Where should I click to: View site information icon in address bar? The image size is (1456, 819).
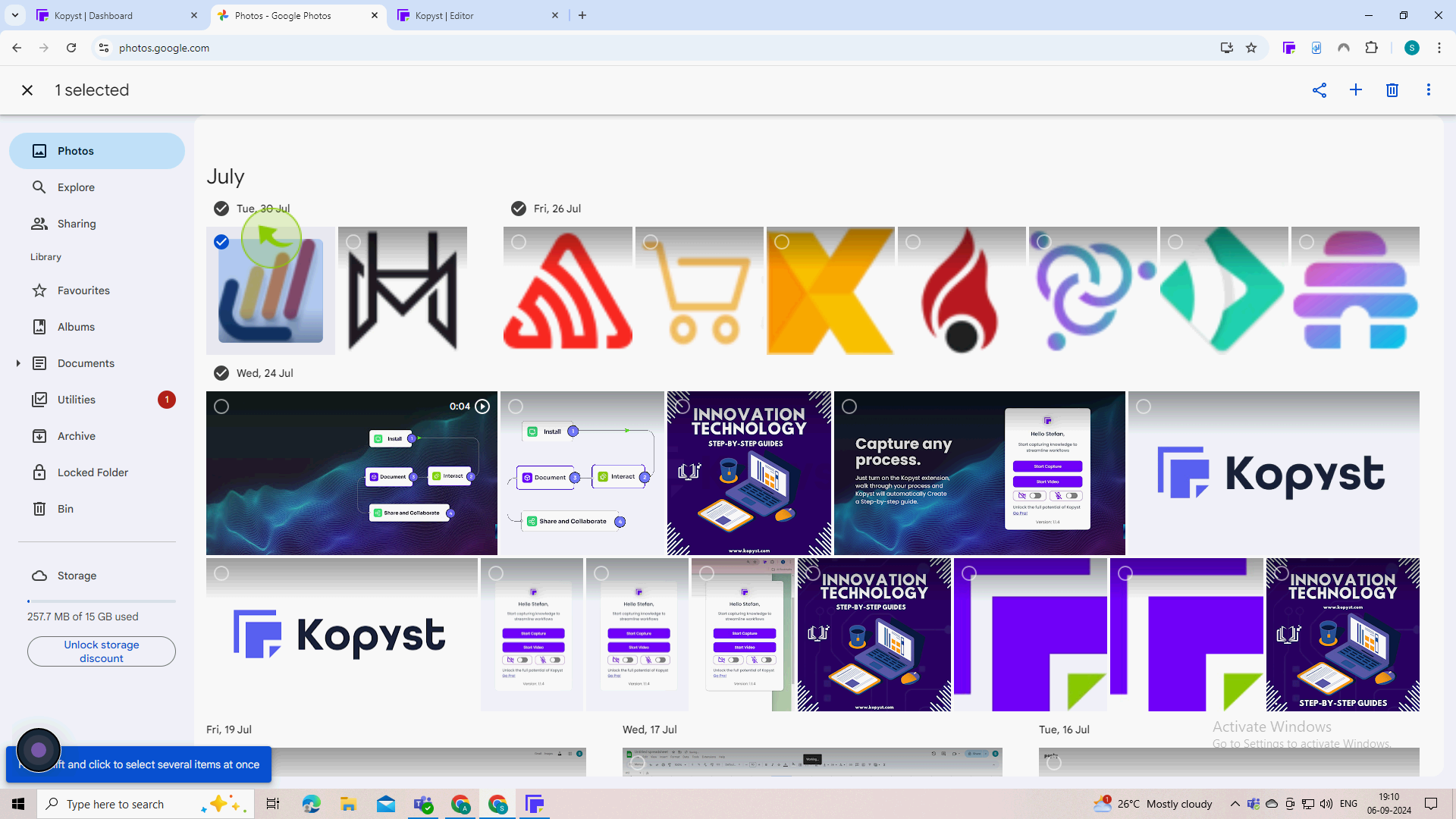[104, 48]
